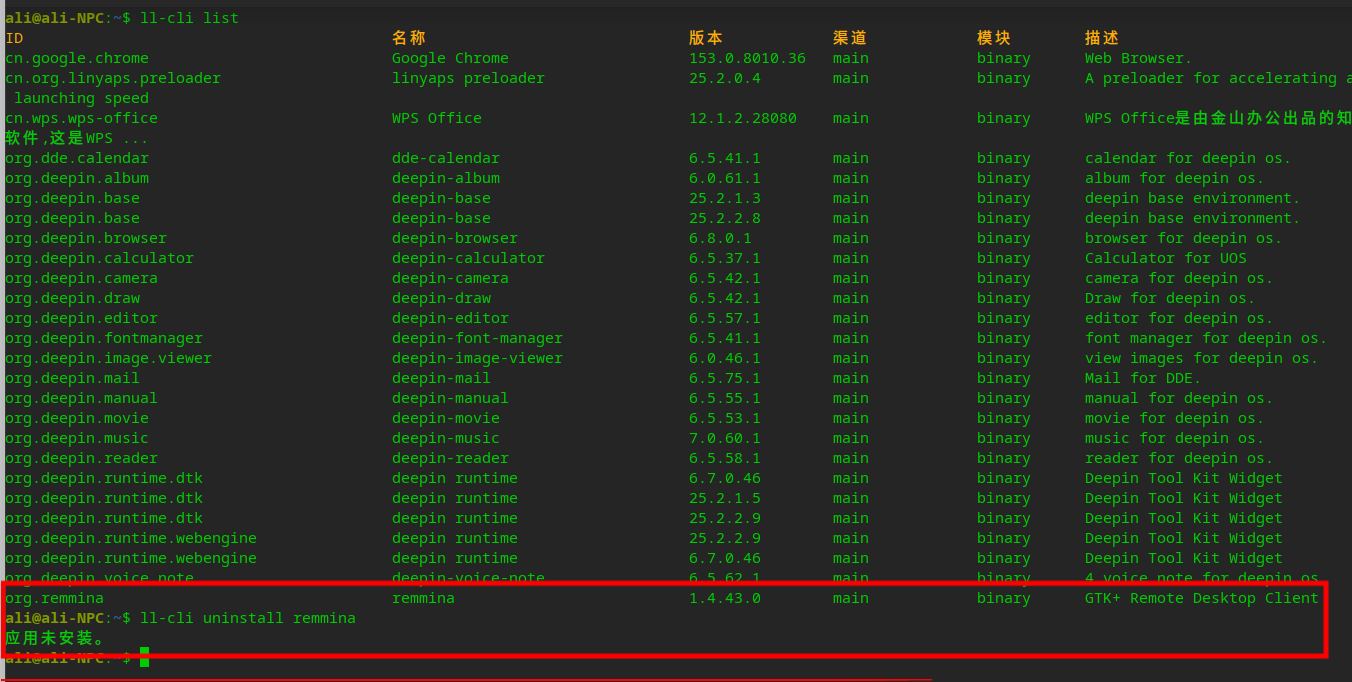Click music version 7.0.60.1
The width and height of the screenshot is (1352, 682).
tap(724, 438)
